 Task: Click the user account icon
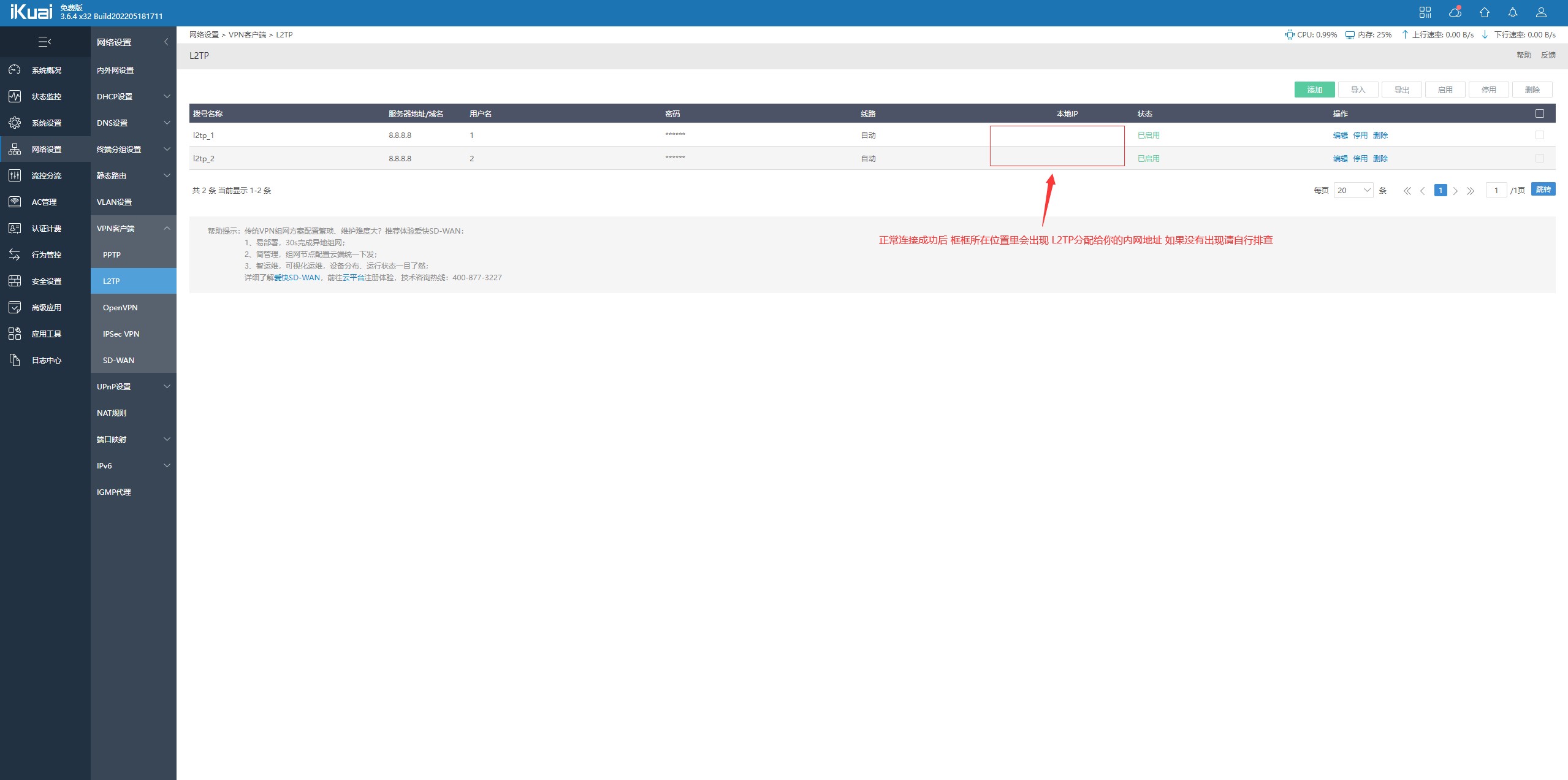coord(1542,12)
